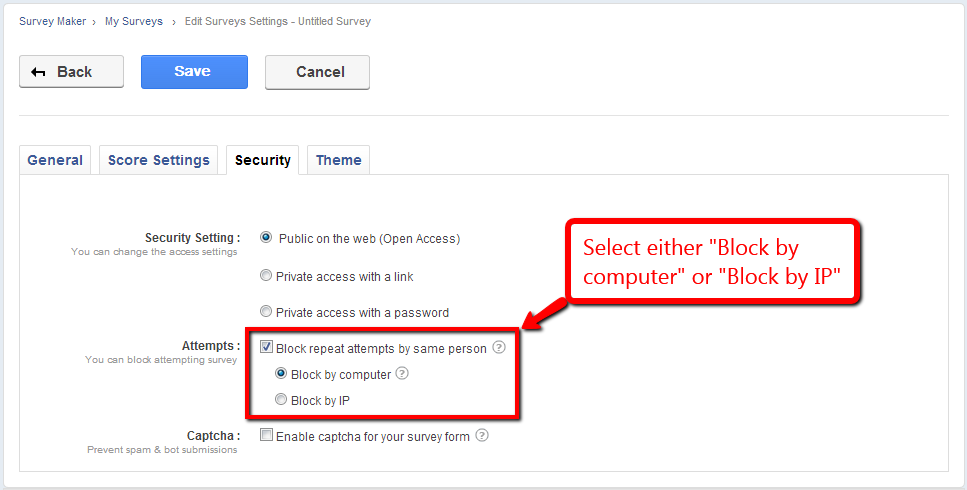Open the Theme tab

pyautogui.click(x=339, y=160)
